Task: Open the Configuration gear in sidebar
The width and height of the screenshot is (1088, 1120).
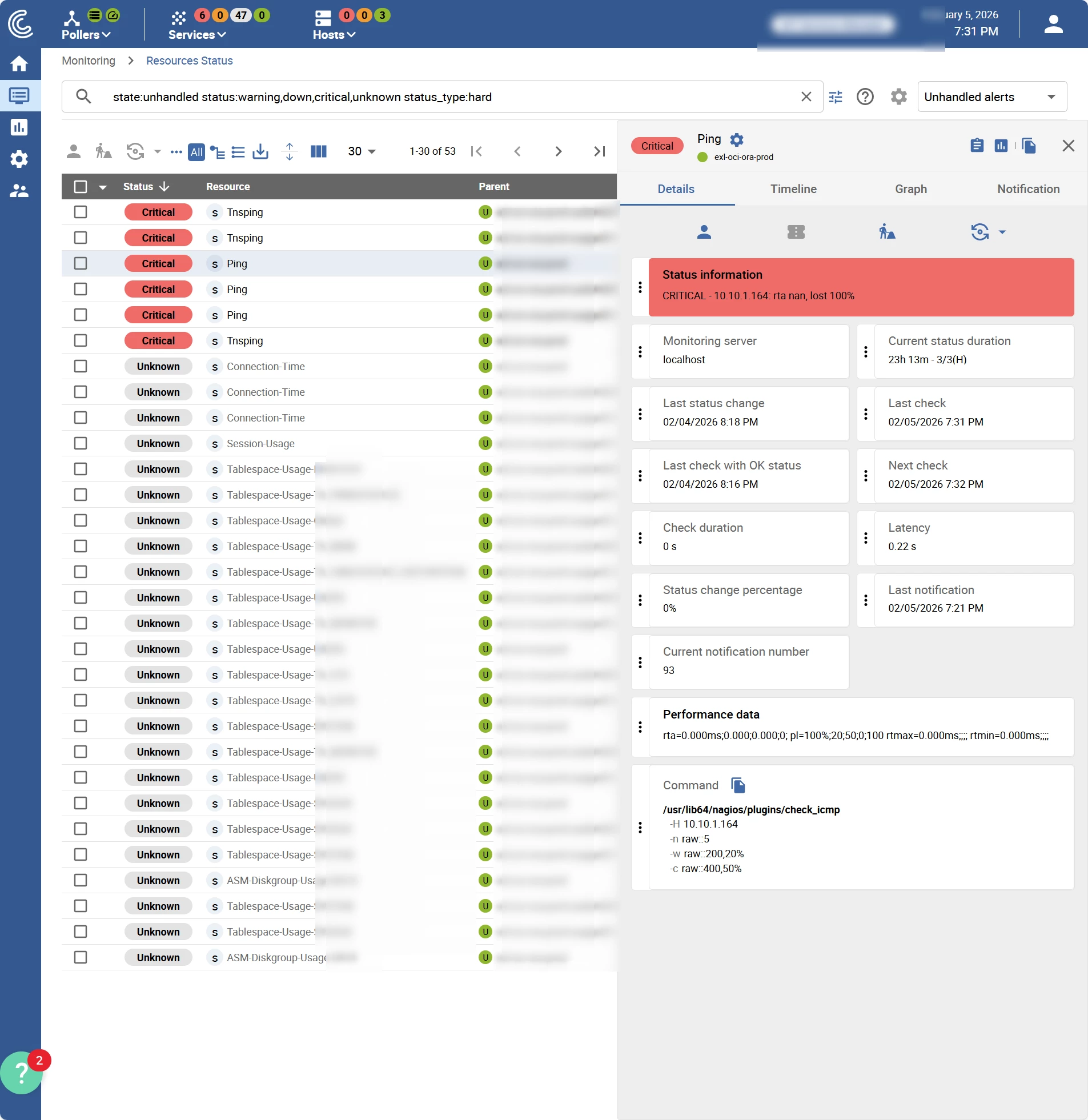Action: [19, 159]
